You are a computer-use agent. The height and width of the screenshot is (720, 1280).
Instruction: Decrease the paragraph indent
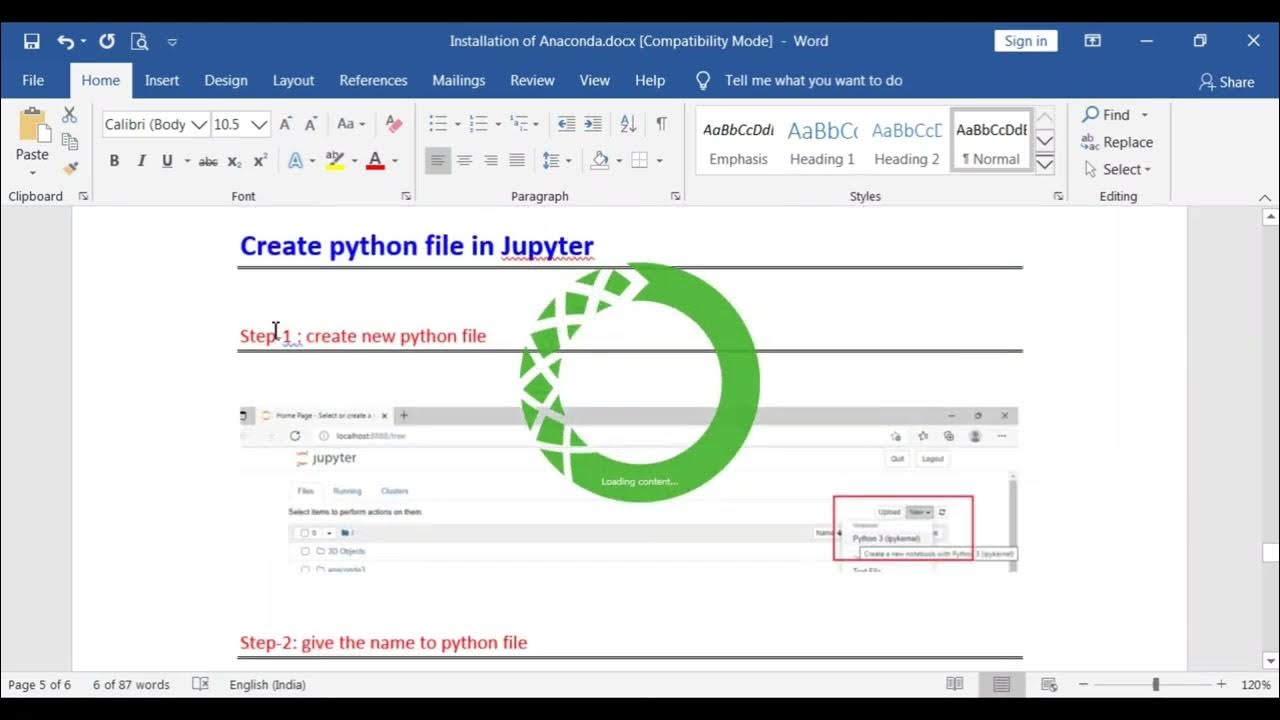click(567, 124)
